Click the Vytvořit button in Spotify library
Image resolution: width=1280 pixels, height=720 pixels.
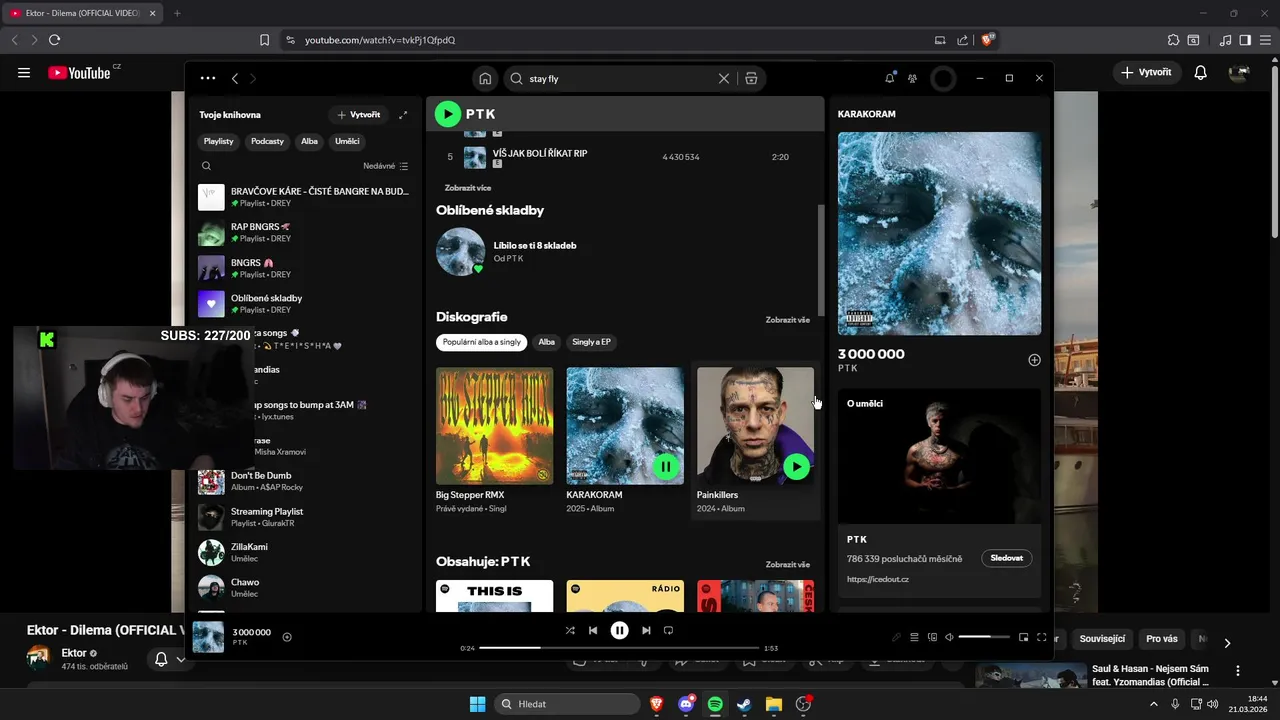359,115
